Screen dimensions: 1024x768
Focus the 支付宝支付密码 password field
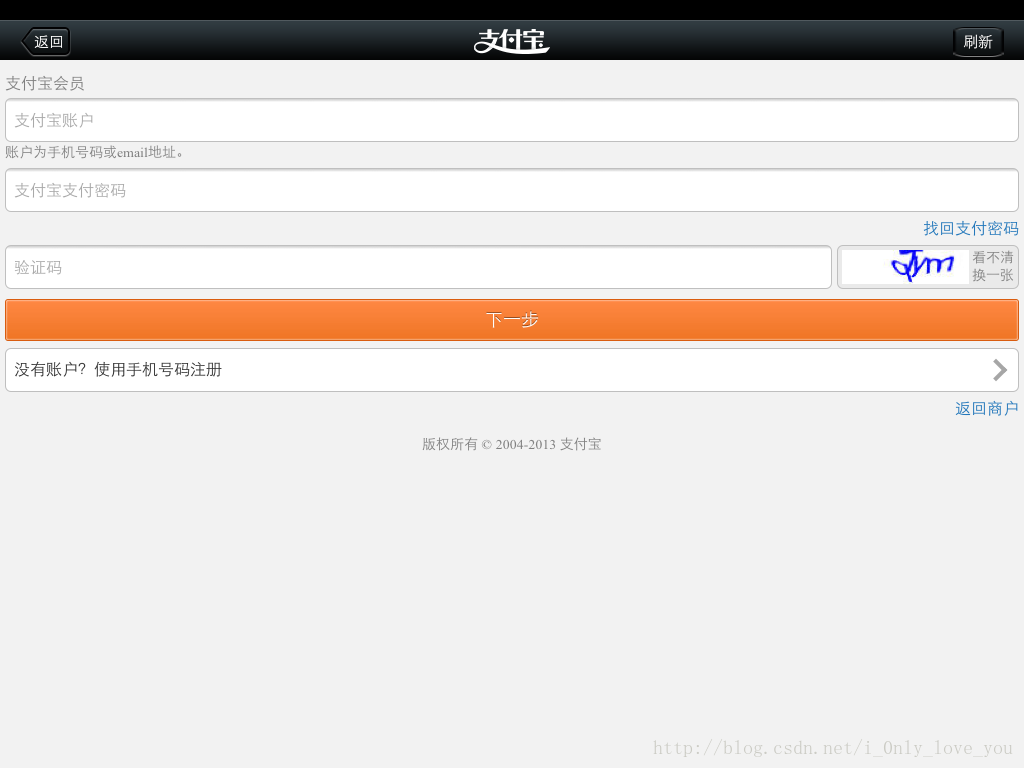[512, 190]
